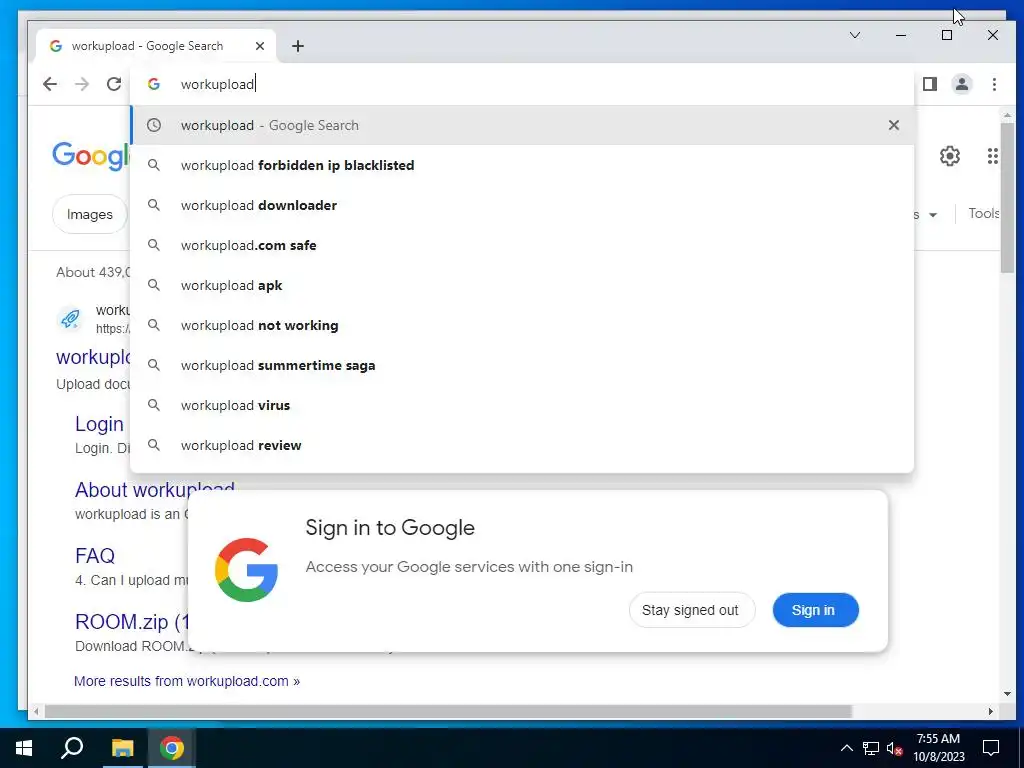This screenshot has height=768, width=1024.
Task: Open the Windows notification center
Action: (991, 748)
